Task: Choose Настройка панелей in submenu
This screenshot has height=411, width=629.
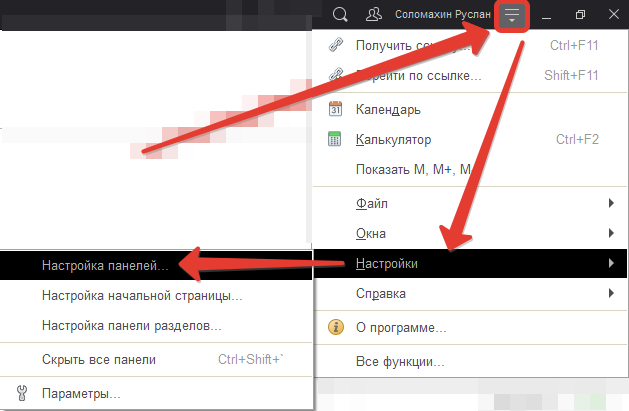Action: point(156,265)
